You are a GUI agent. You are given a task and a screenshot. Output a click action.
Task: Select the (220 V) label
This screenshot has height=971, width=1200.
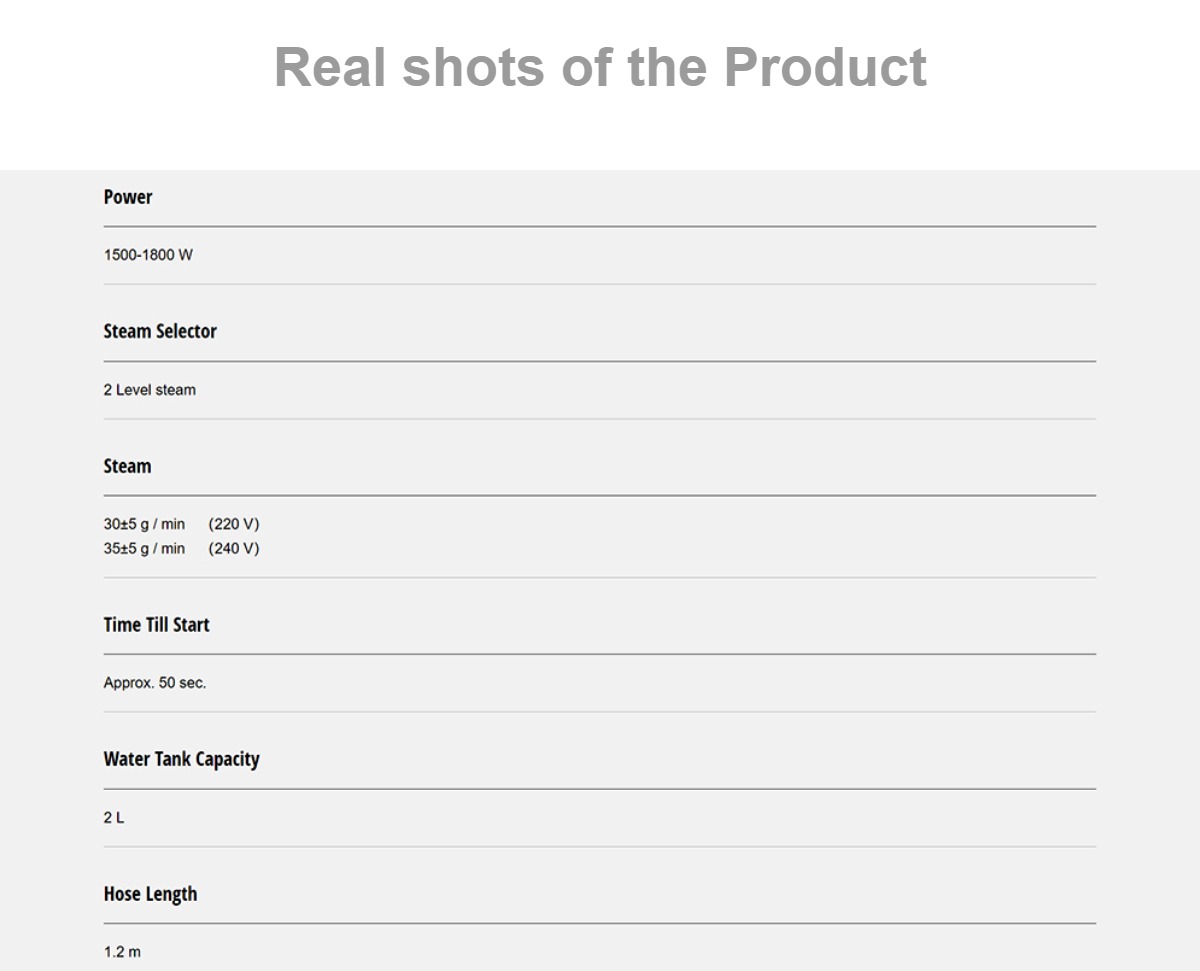click(x=234, y=524)
